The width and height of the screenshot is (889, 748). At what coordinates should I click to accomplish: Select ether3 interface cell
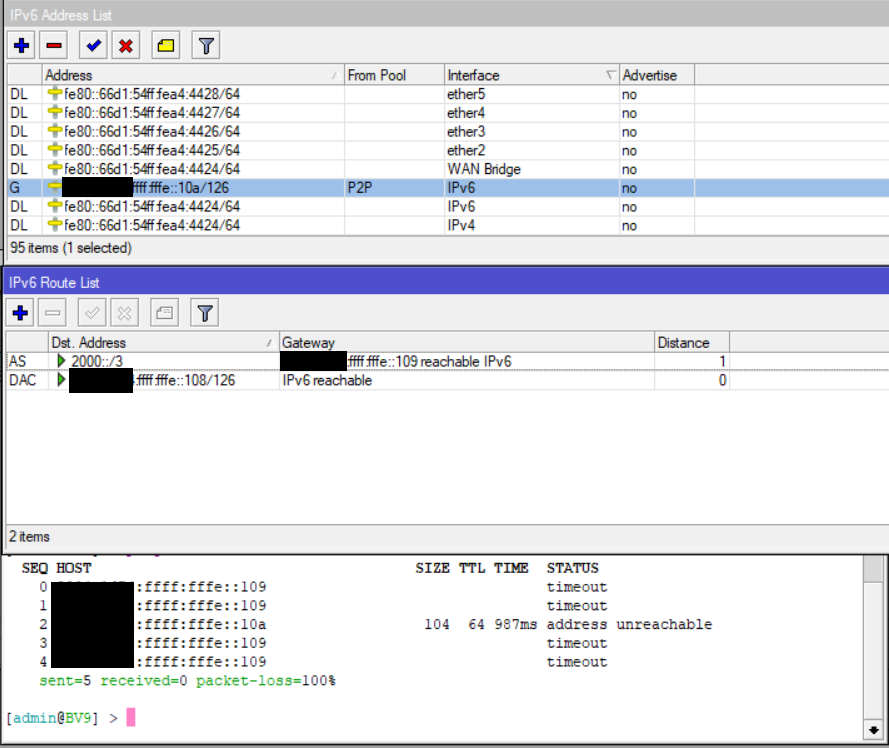point(531,132)
